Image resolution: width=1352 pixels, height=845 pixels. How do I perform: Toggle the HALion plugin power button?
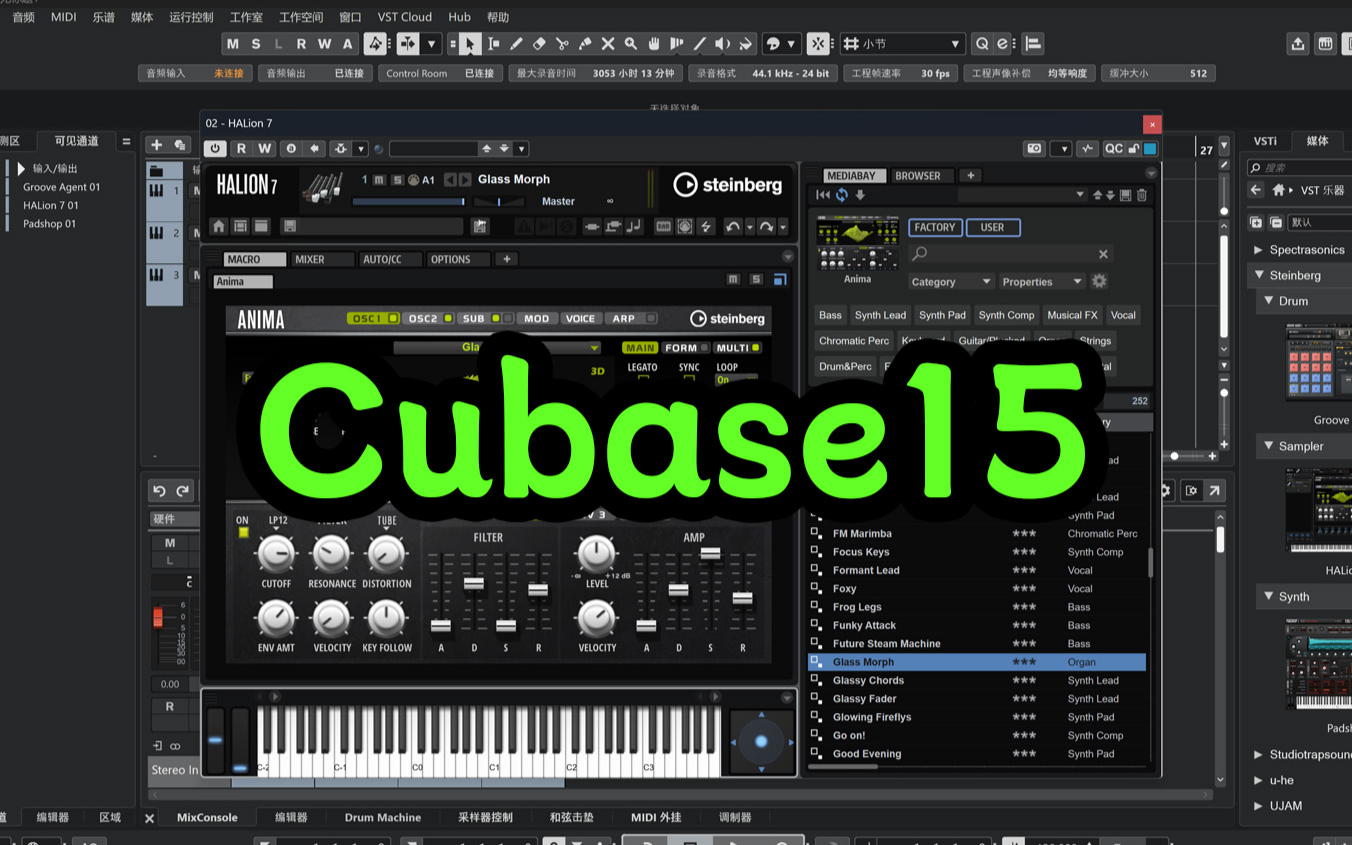coord(215,149)
